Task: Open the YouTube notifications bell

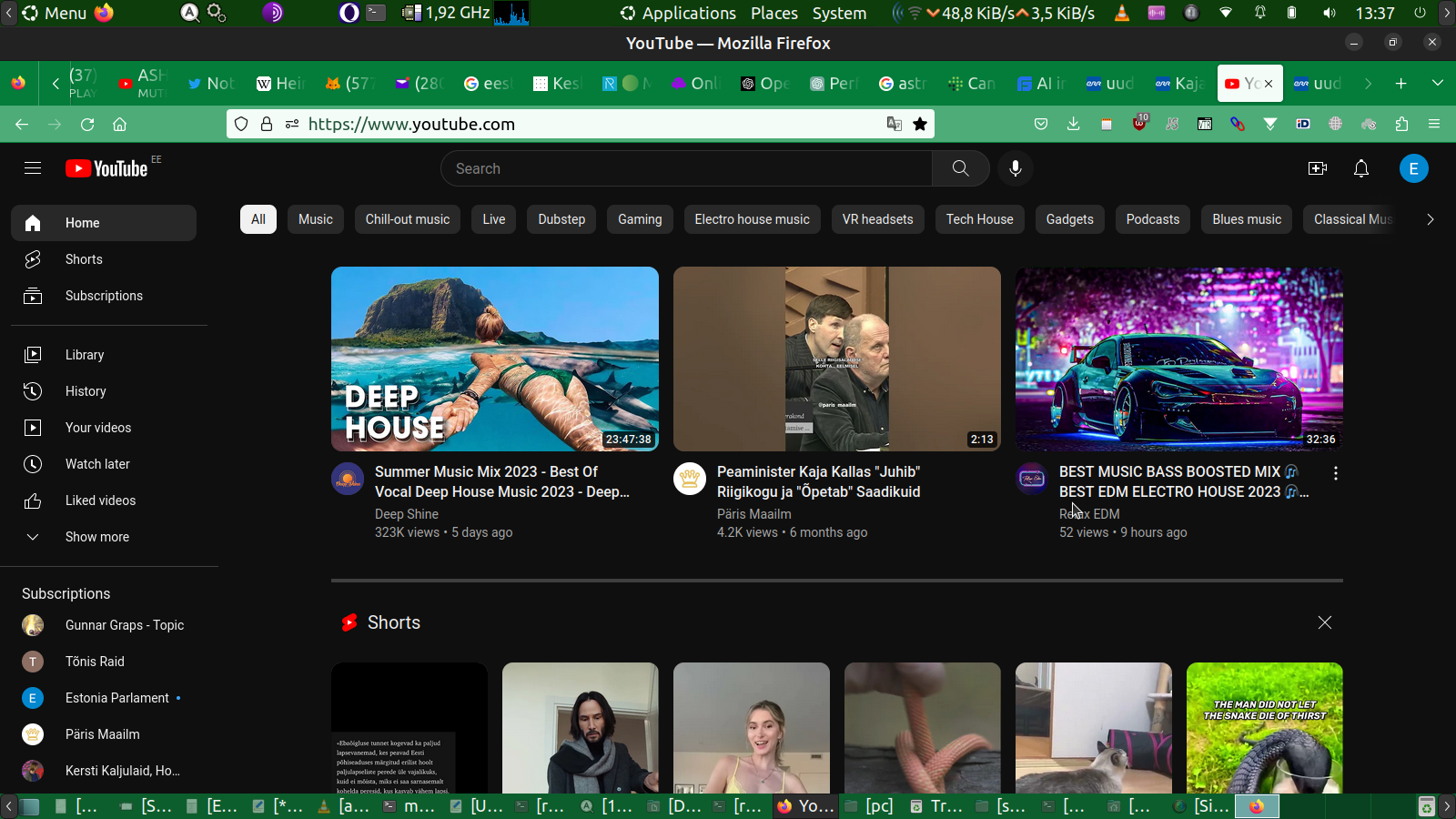Action: 1360,168
